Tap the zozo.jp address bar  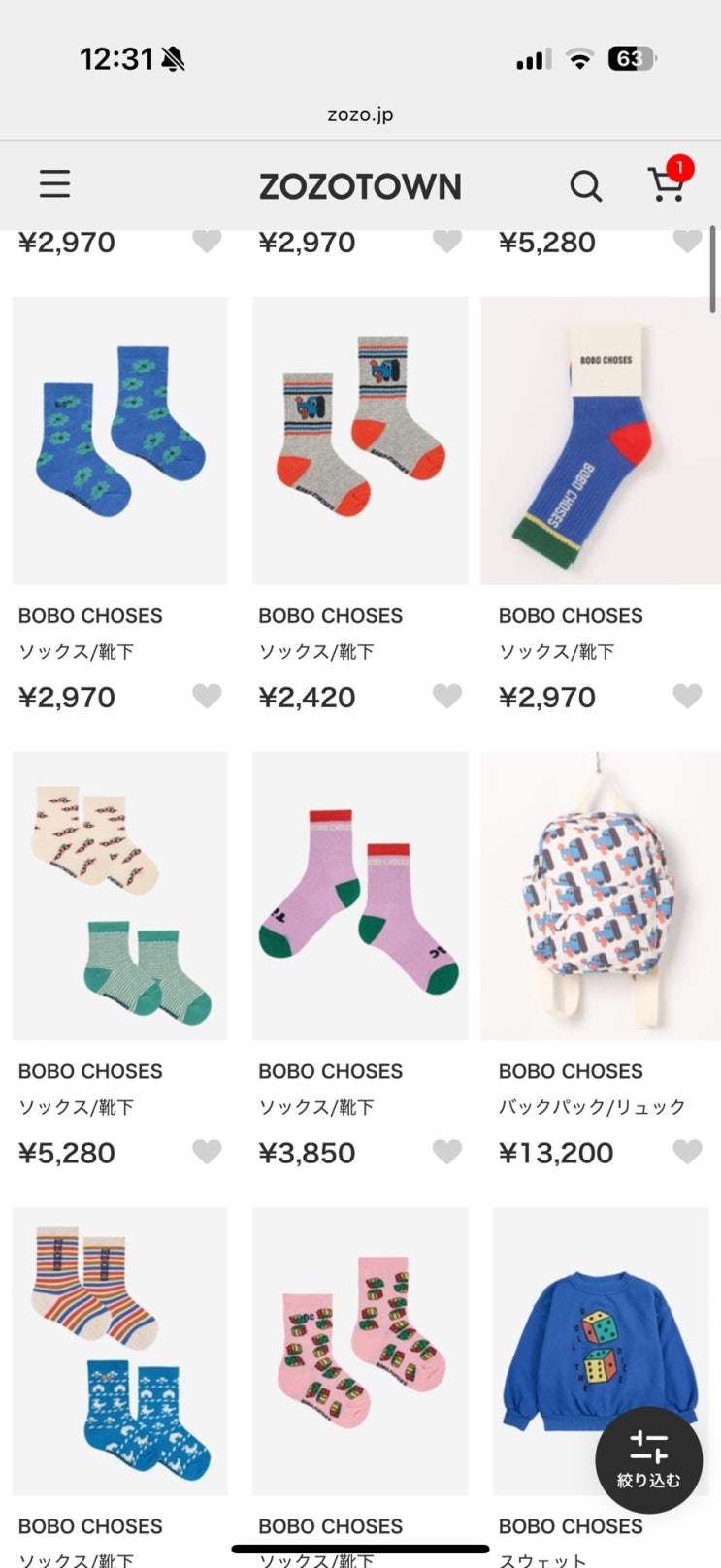point(360,114)
